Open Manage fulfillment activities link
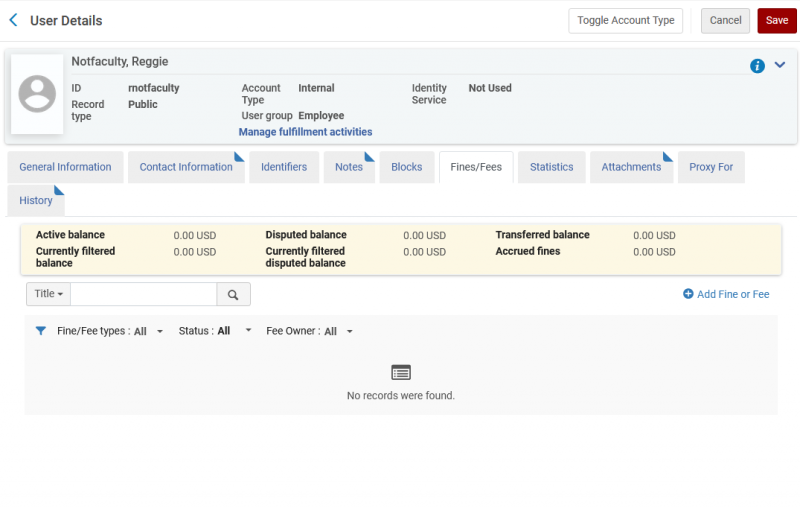The width and height of the screenshot is (800, 508). (306, 132)
